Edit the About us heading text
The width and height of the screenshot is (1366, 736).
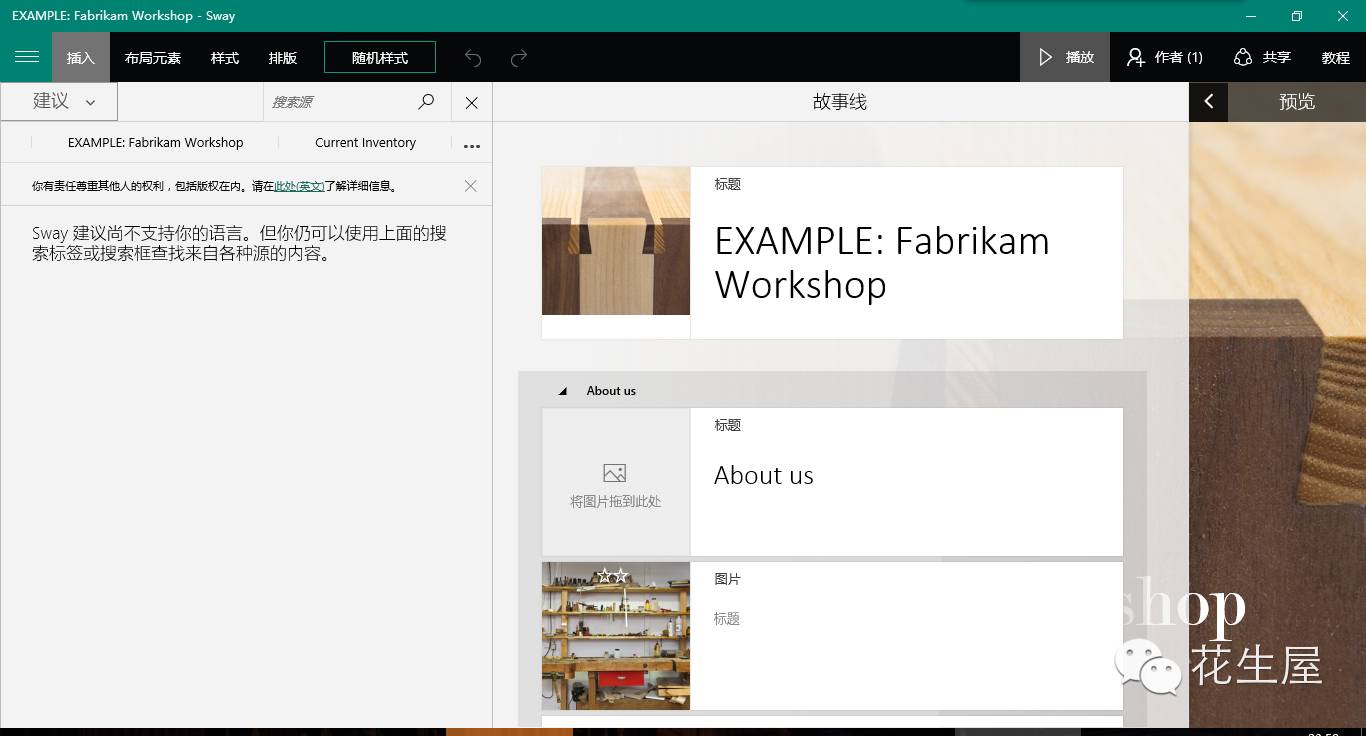(x=764, y=476)
